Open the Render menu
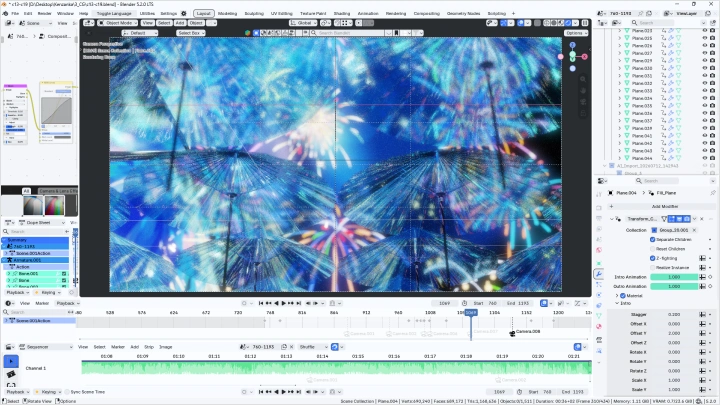Screen dimensions: 720x405 click(x=45, y=13)
